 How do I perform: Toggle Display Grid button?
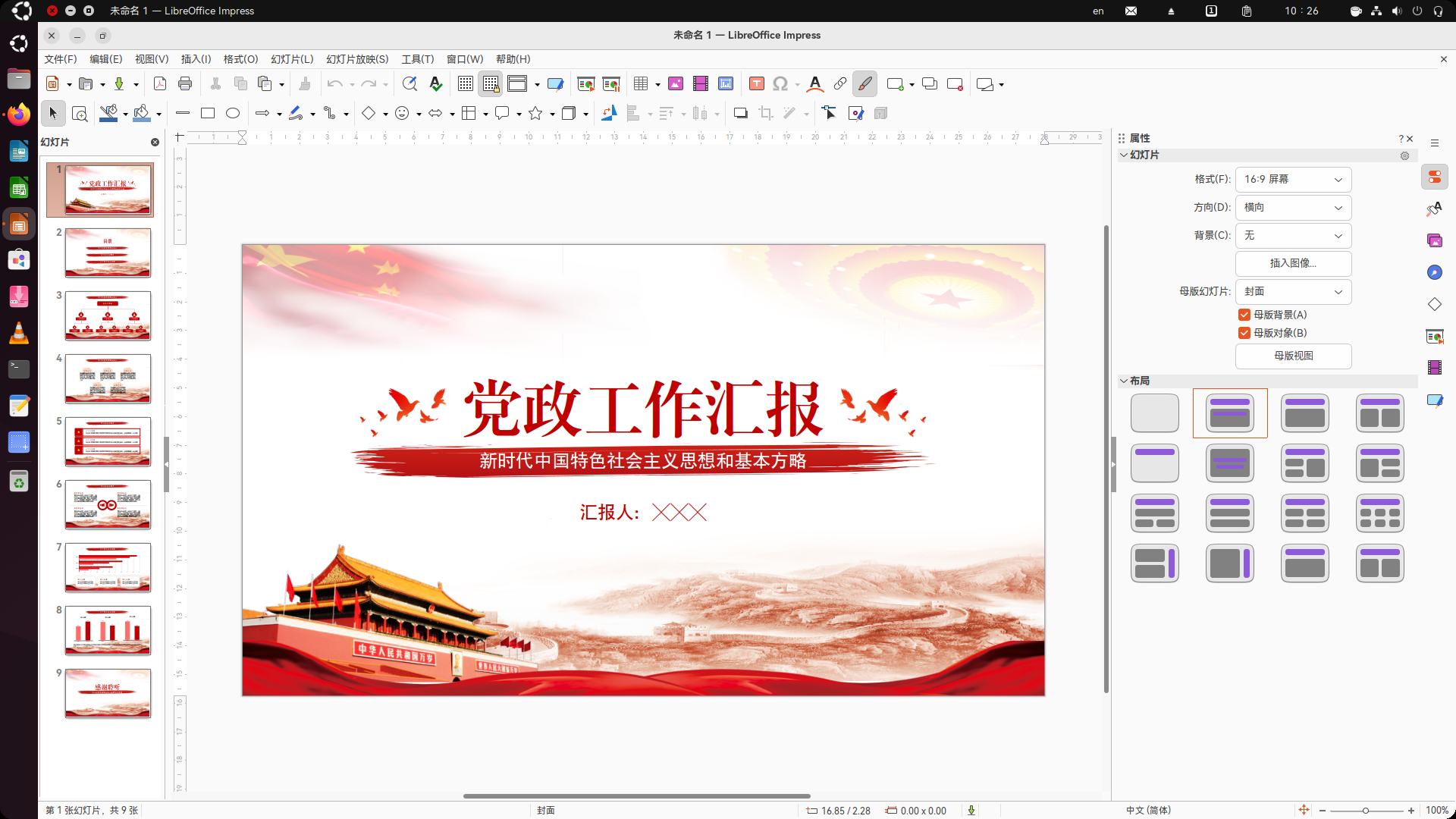(x=466, y=84)
